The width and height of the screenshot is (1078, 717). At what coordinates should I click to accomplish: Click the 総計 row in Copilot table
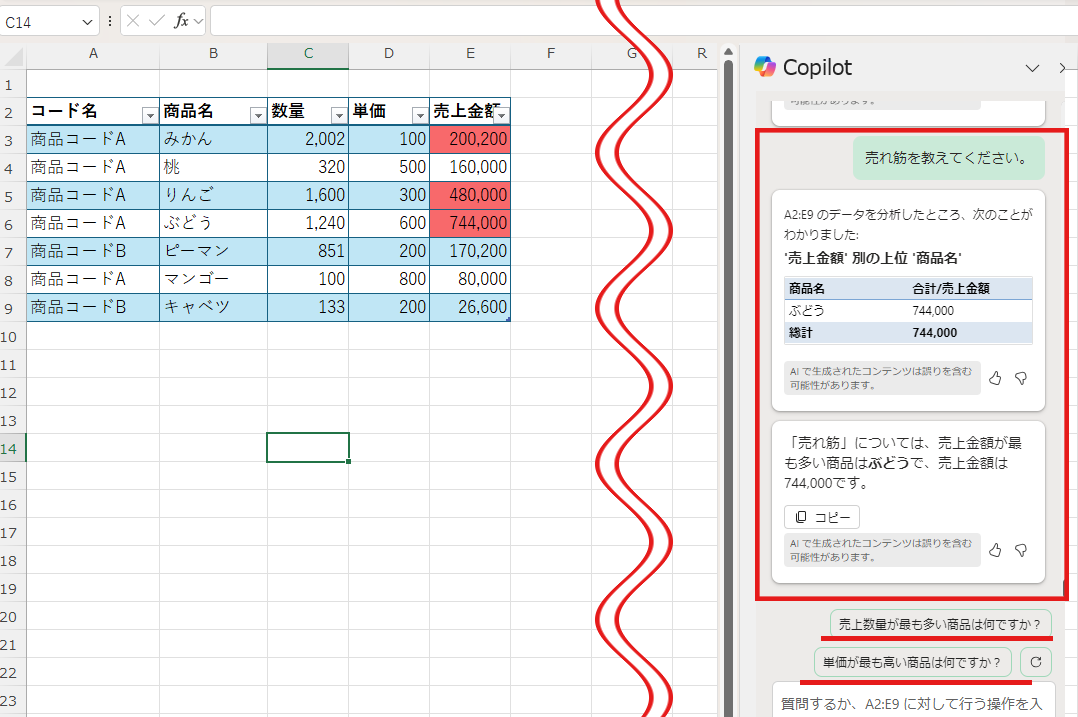pyautogui.click(x=908, y=333)
